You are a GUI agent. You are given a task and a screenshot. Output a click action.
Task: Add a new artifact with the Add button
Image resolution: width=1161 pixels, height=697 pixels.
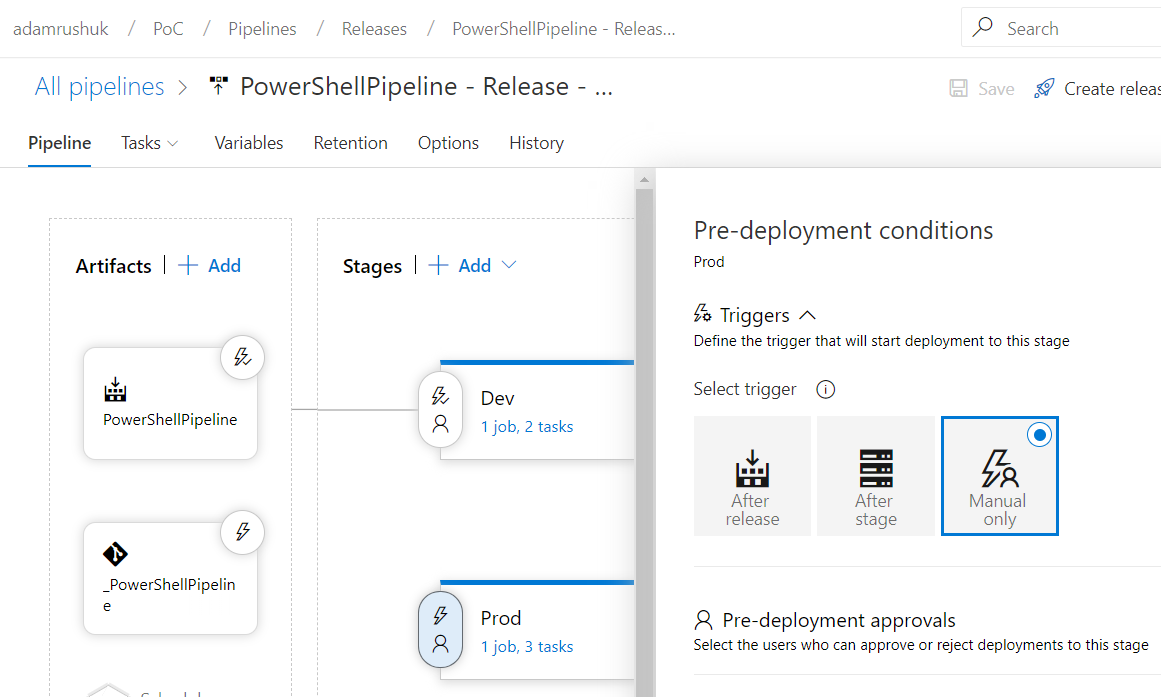coord(208,265)
